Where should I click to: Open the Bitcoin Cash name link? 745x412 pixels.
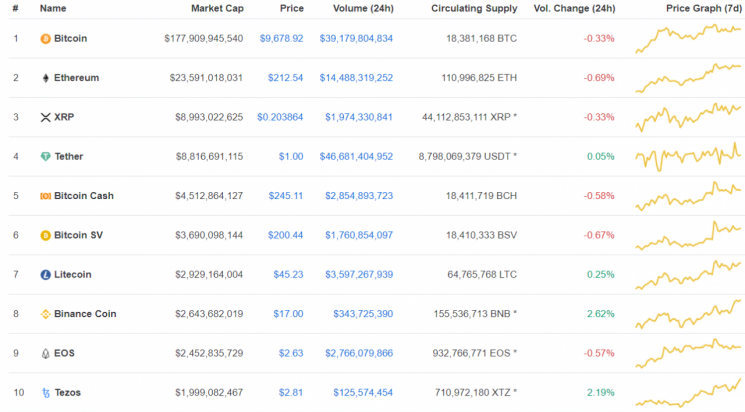[x=84, y=196]
